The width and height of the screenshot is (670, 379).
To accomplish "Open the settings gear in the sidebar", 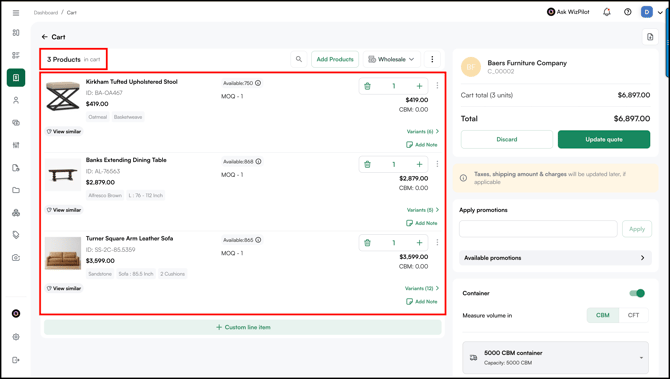I will [x=16, y=337].
